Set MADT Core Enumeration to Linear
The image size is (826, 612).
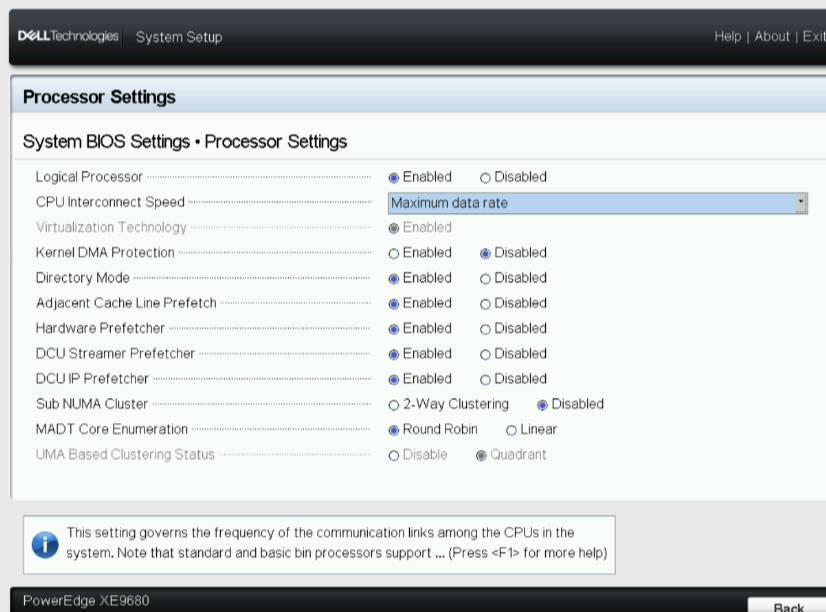pyautogui.click(x=512, y=429)
